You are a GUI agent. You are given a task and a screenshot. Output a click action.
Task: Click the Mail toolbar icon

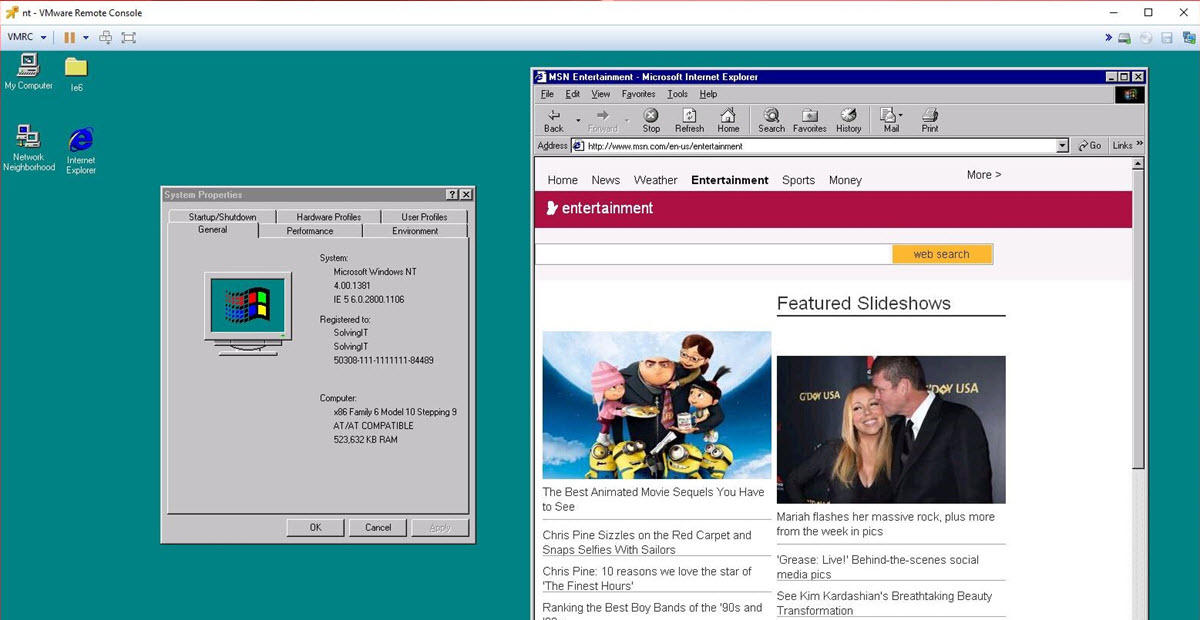click(x=889, y=115)
